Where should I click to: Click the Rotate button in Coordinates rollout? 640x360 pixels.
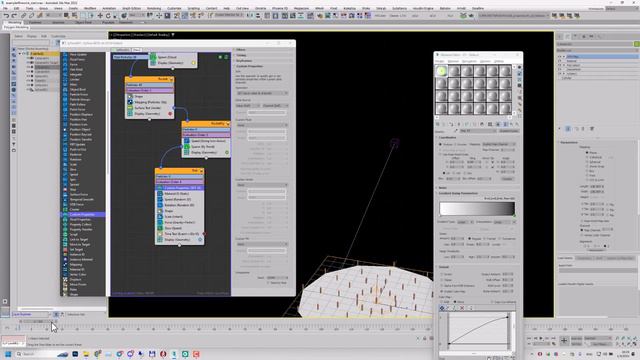[x=507, y=179]
